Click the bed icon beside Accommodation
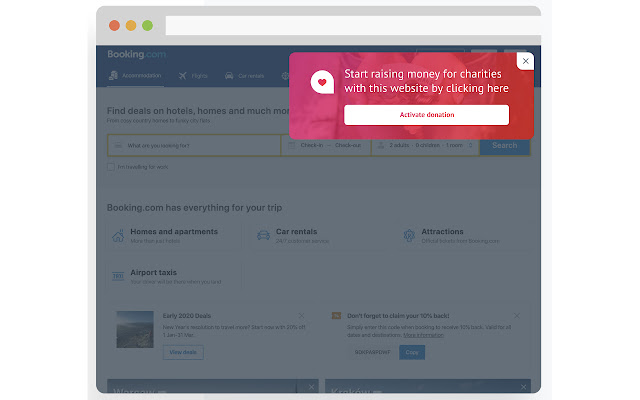 113,76
